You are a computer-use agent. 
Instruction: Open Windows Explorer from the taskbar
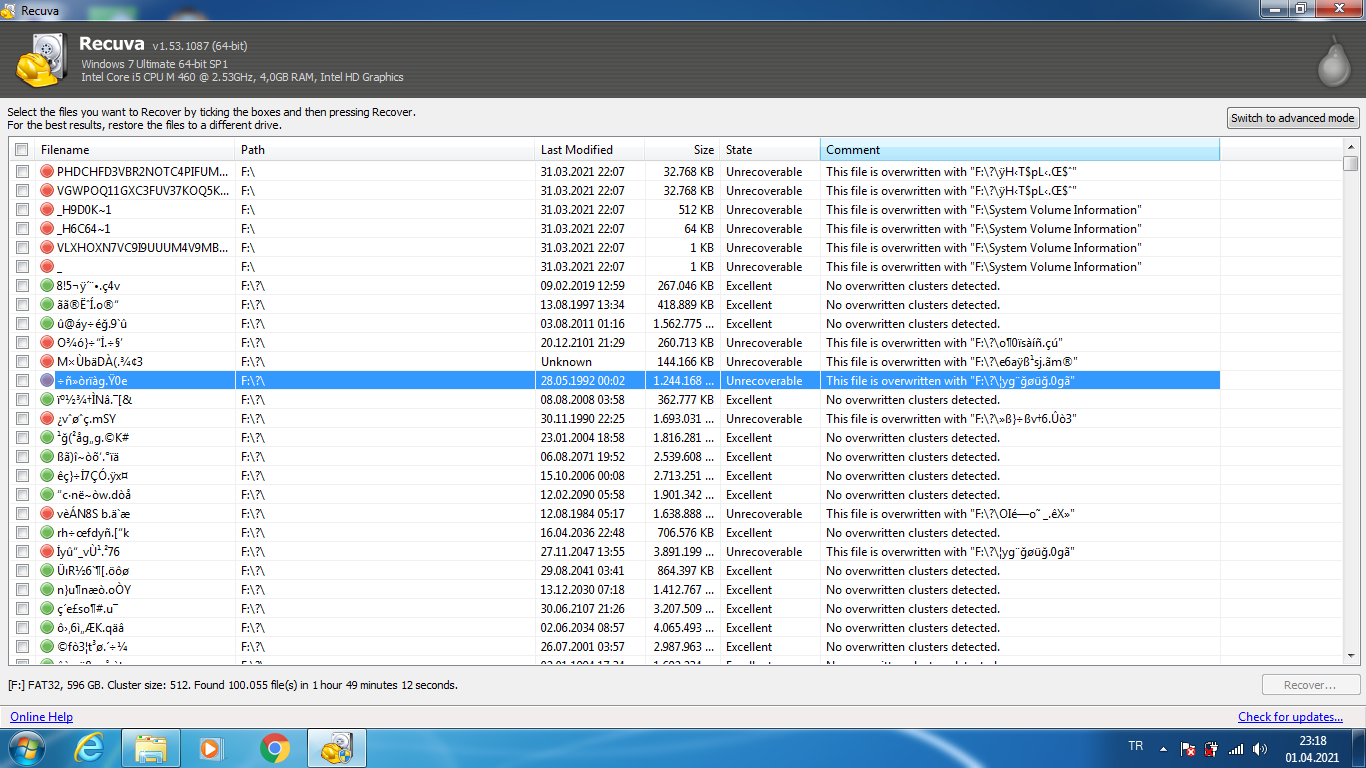point(151,748)
